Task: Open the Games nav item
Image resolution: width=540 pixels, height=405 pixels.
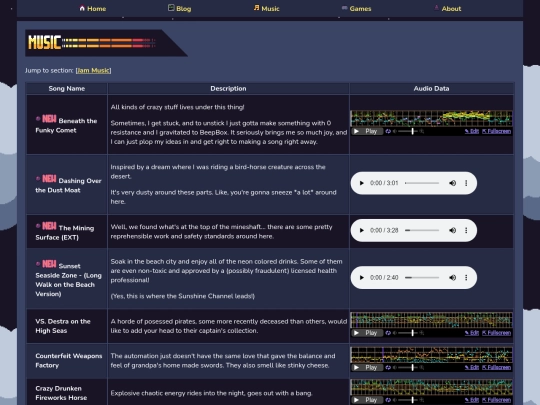Action: coord(356,9)
